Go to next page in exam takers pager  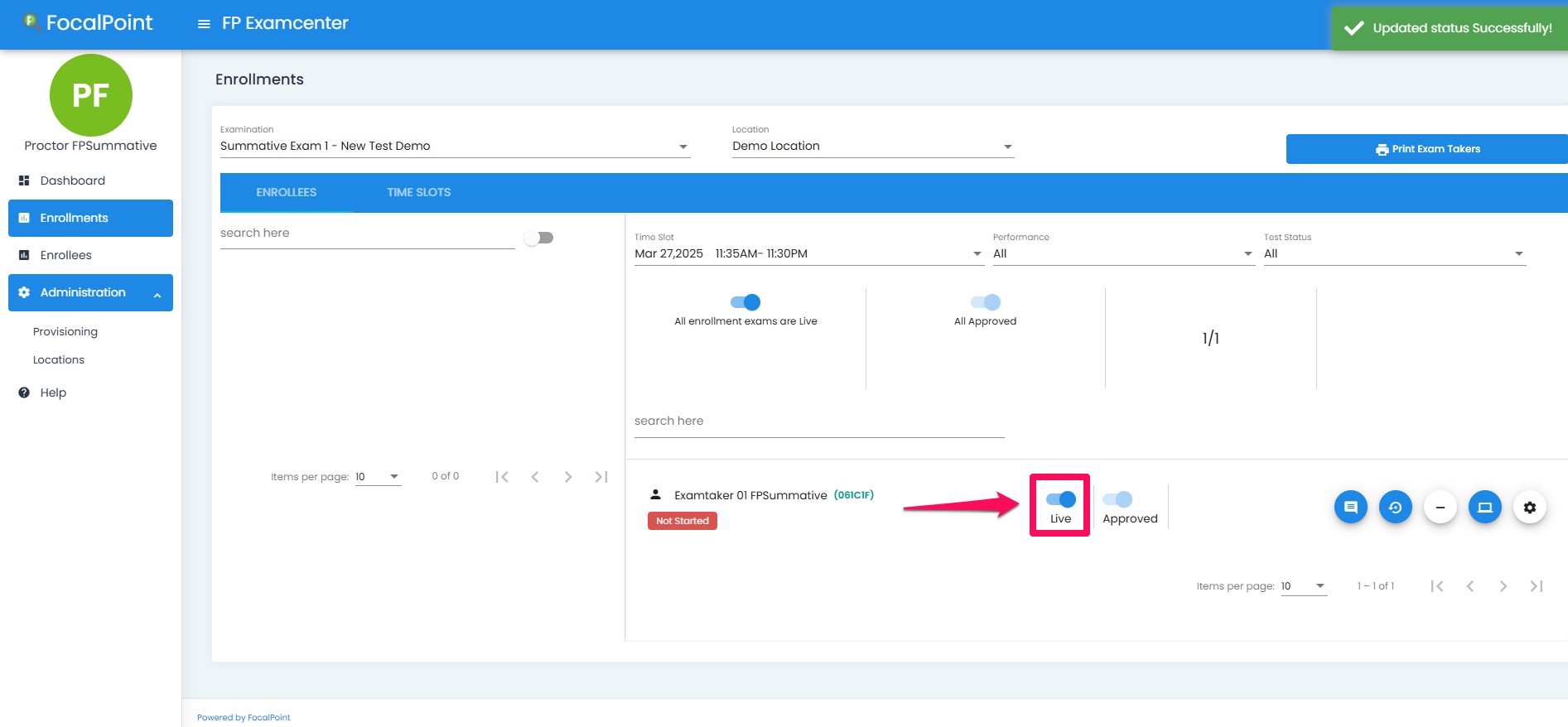pos(1503,586)
